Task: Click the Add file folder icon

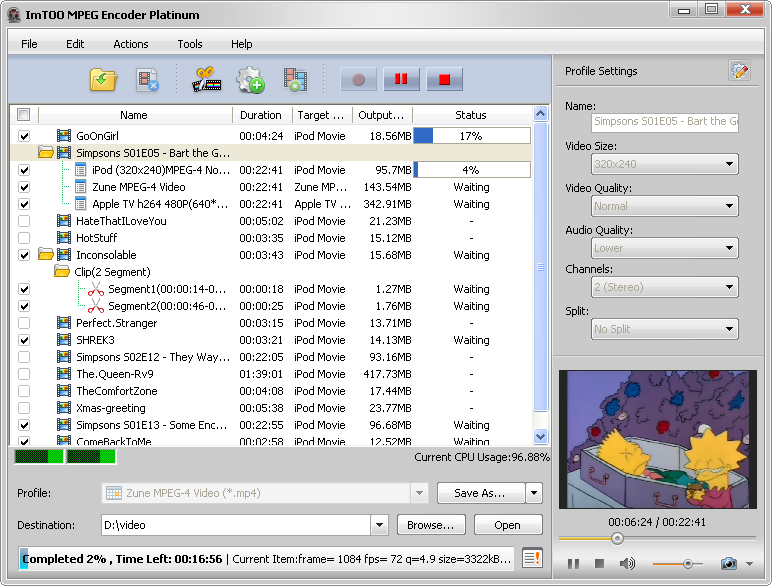Action: pyautogui.click(x=103, y=79)
